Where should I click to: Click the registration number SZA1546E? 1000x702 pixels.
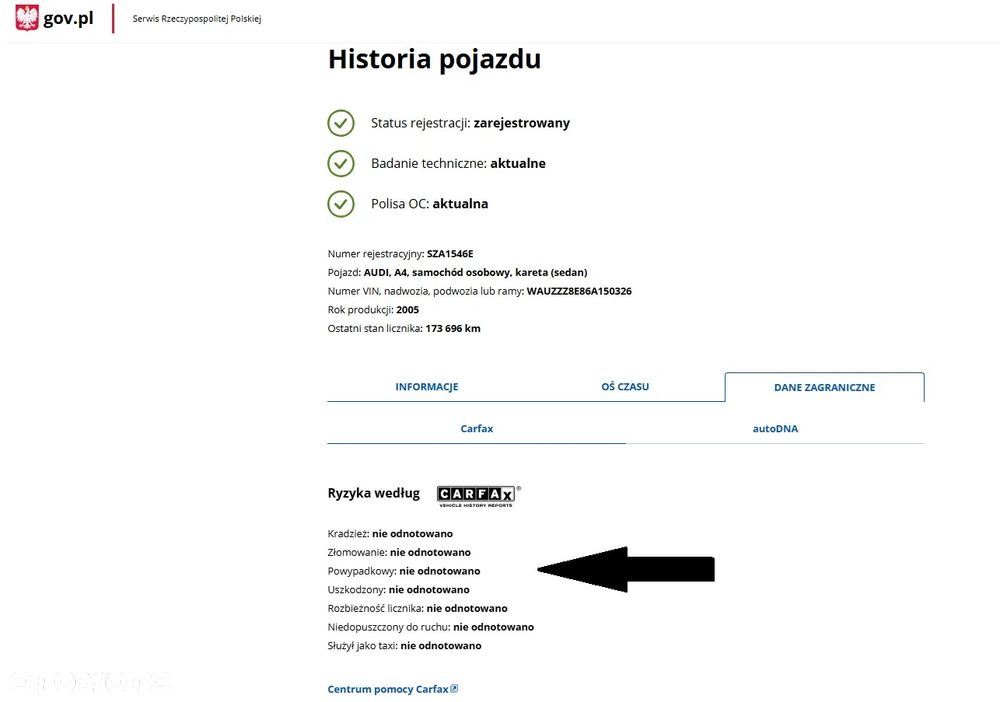(x=450, y=254)
